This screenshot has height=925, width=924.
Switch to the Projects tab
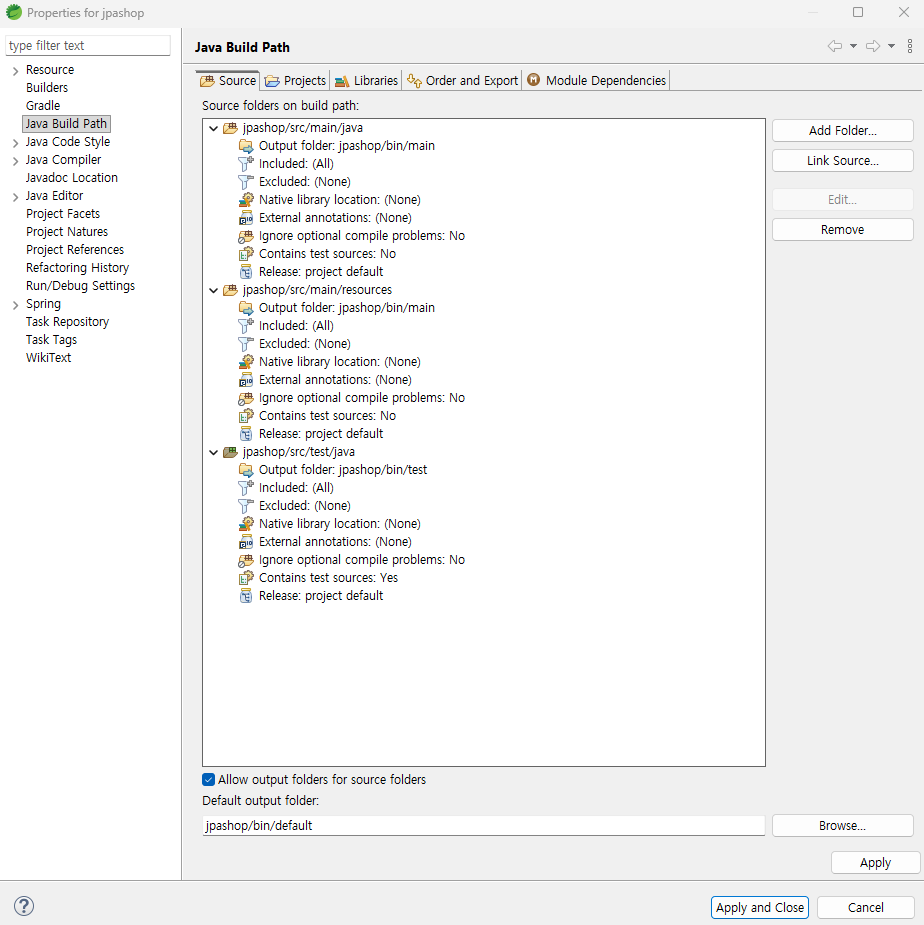295,80
